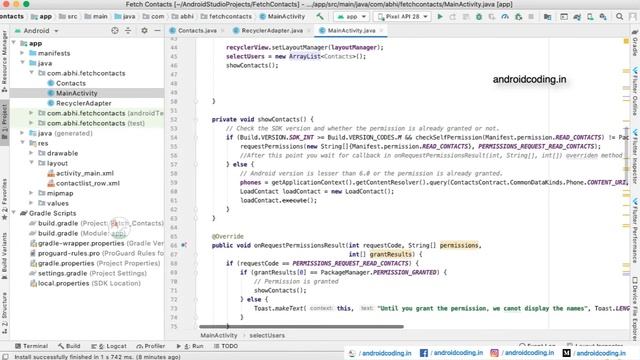Click Sync Project with Gradle Files icon
Screen dimensions: 640x360
pyautogui.click(x=577, y=17)
